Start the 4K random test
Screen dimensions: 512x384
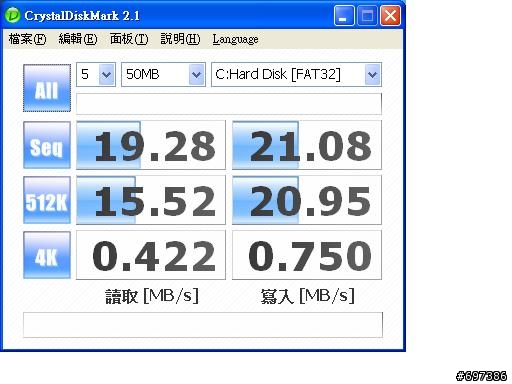point(47,255)
